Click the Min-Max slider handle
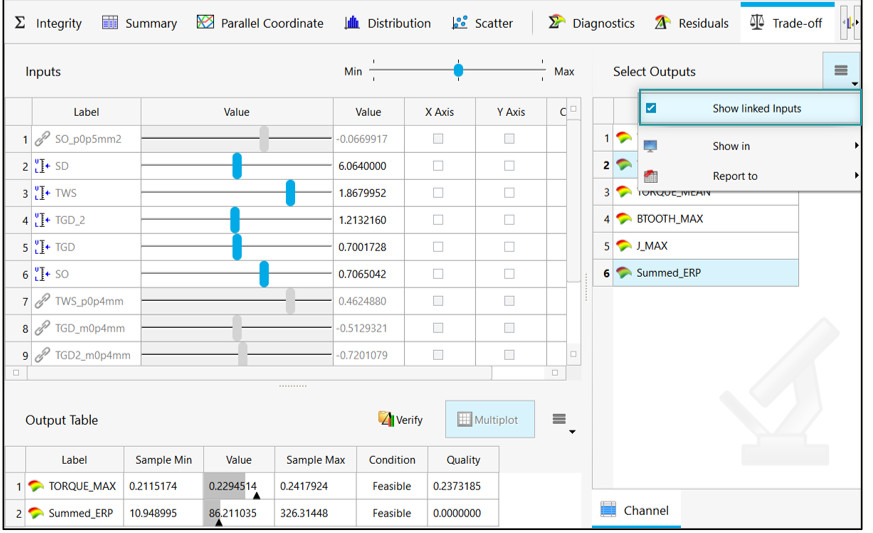The image size is (873, 533). [458, 70]
